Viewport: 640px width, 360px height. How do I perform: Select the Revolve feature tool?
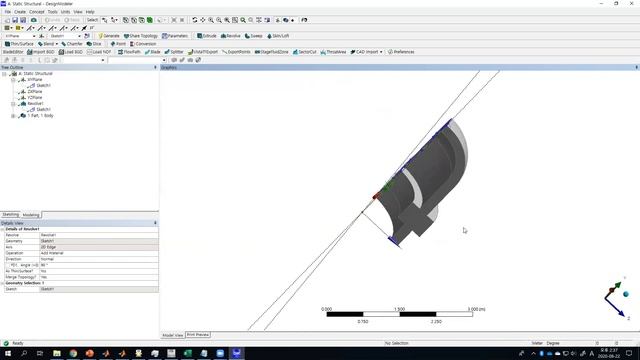(x=231, y=36)
